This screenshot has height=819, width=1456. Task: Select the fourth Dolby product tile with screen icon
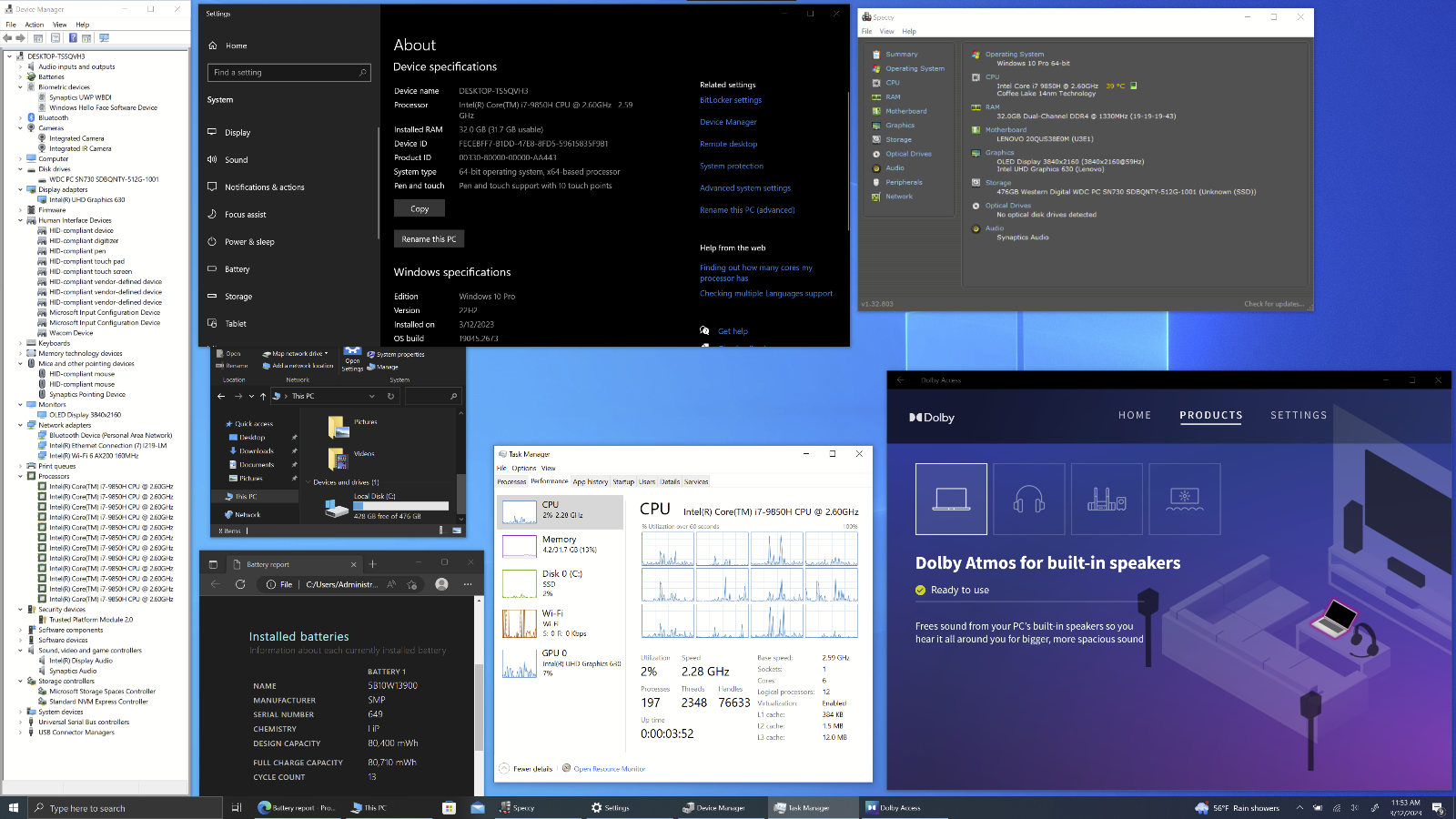(1185, 499)
